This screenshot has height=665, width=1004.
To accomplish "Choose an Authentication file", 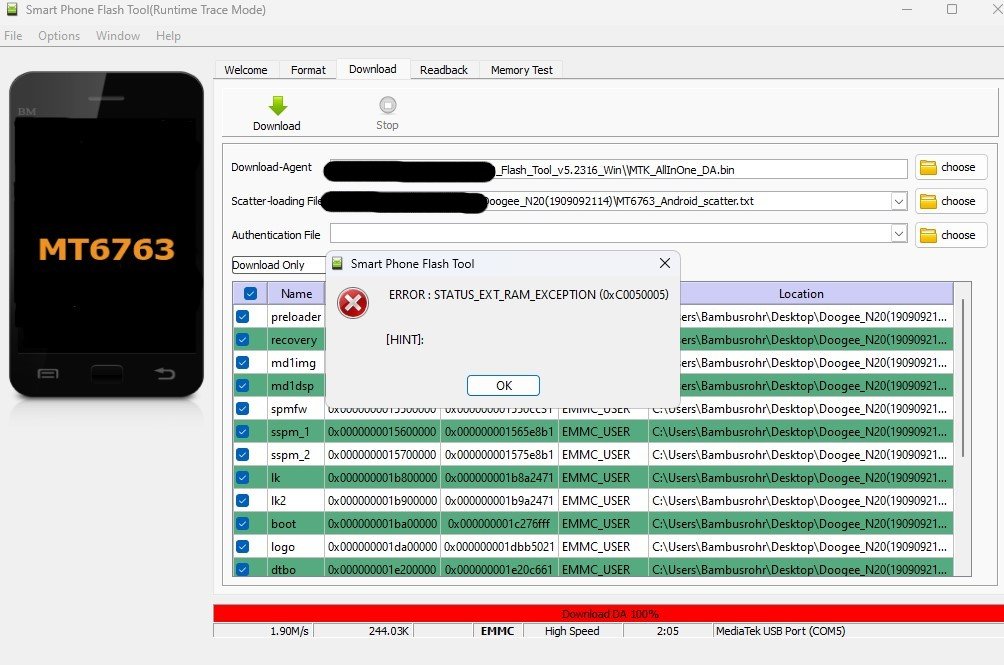I will (x=951, y=236).
